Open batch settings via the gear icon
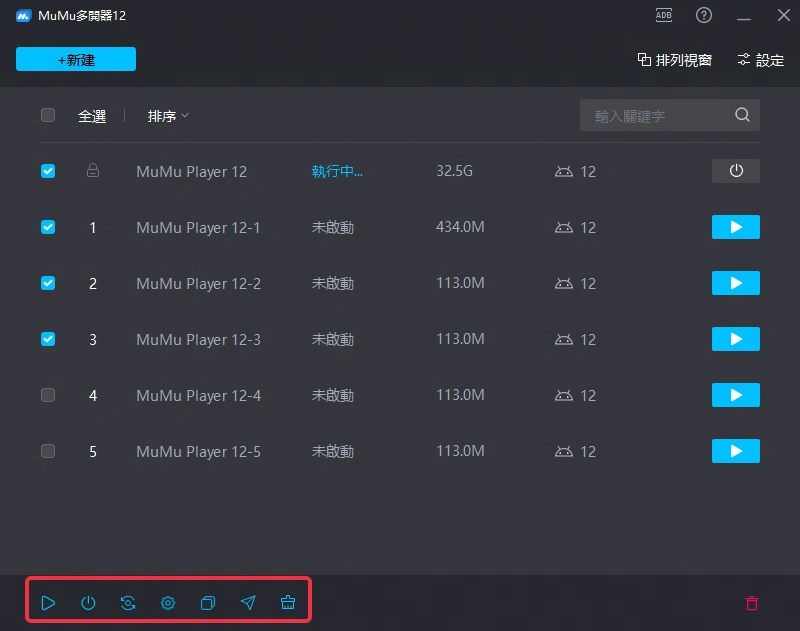Image resolution: width=800 pixels, height=631 pixels. 168,603
